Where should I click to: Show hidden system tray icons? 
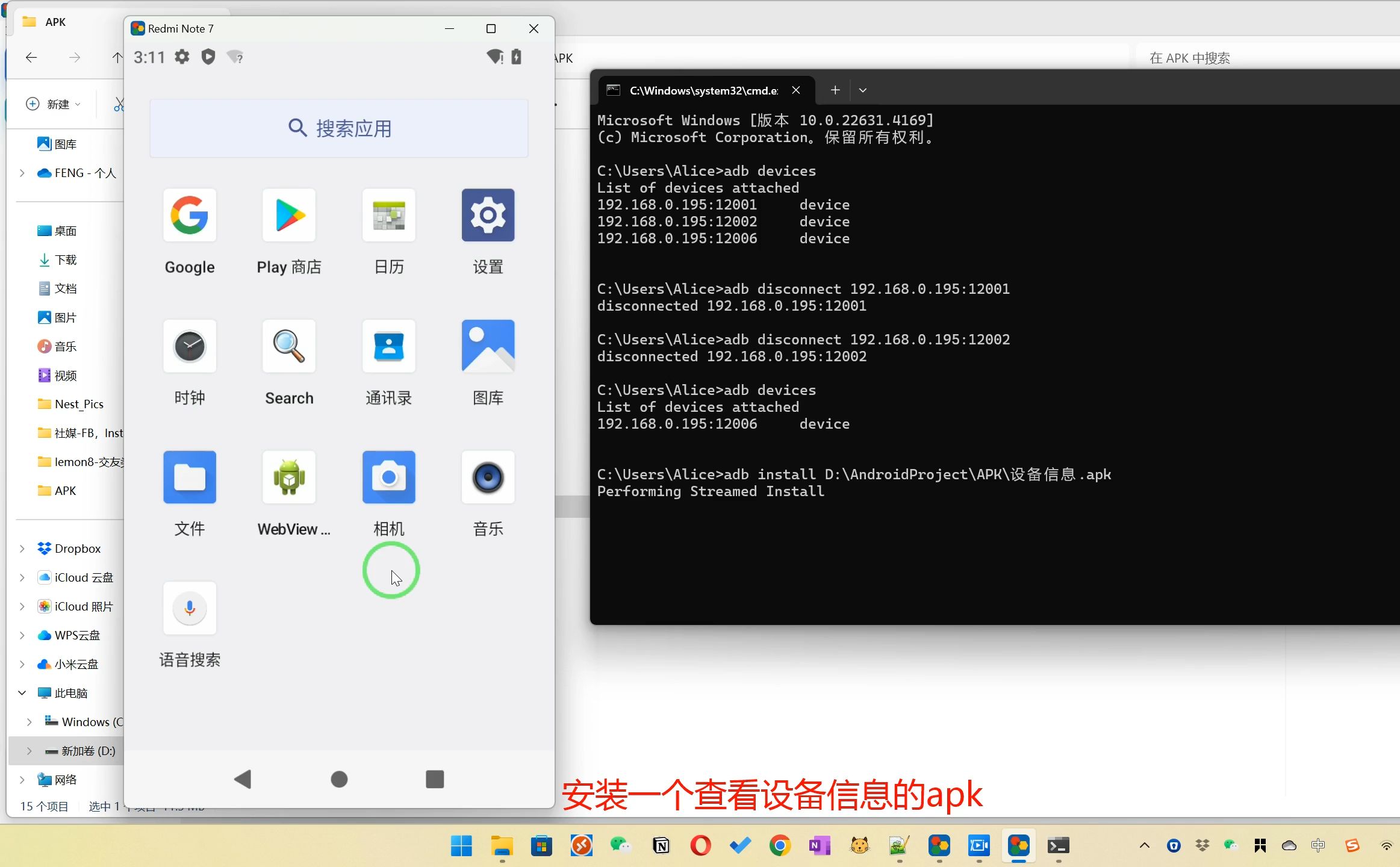coord(1145,846)
